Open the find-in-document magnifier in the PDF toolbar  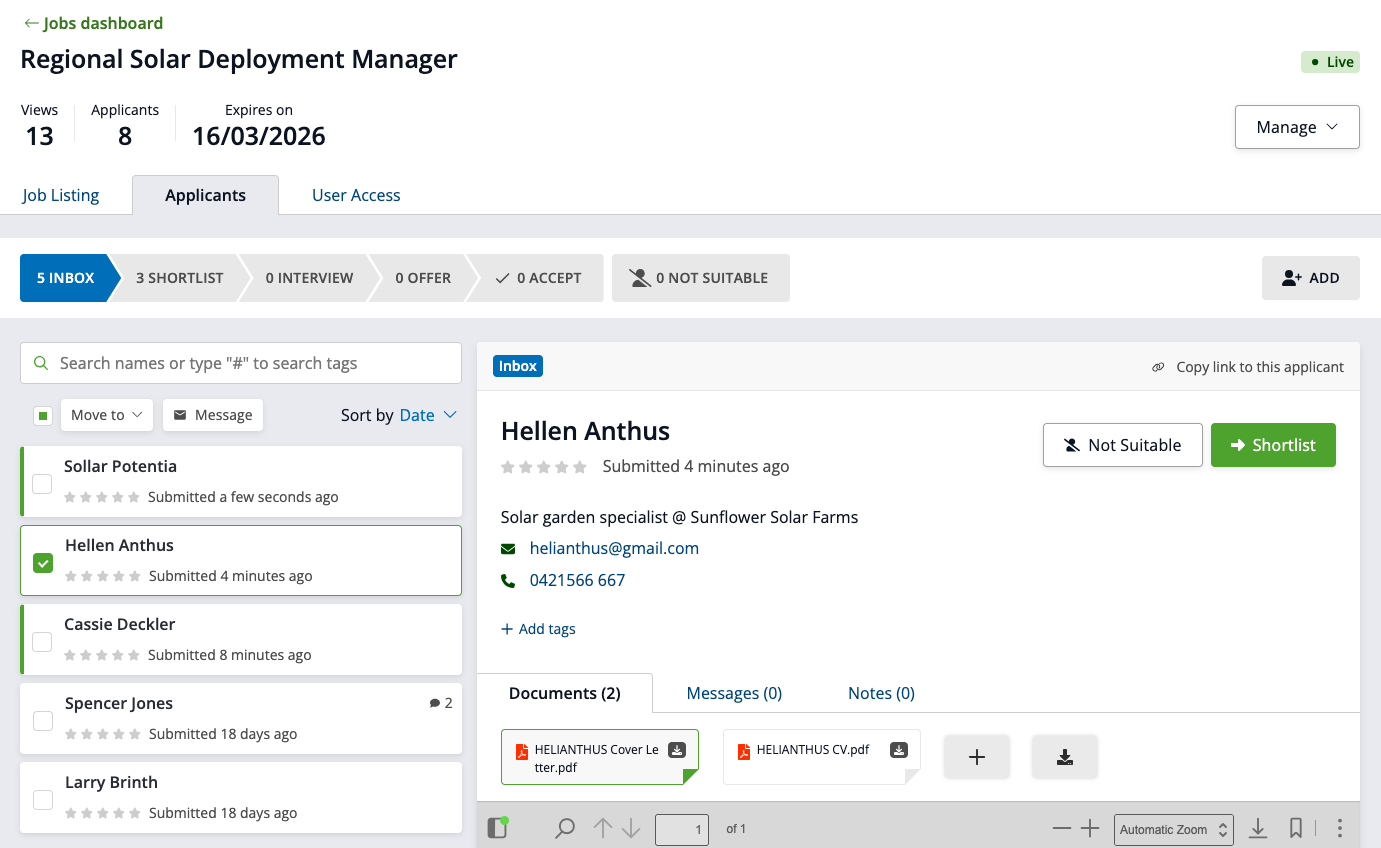point(565,828)
